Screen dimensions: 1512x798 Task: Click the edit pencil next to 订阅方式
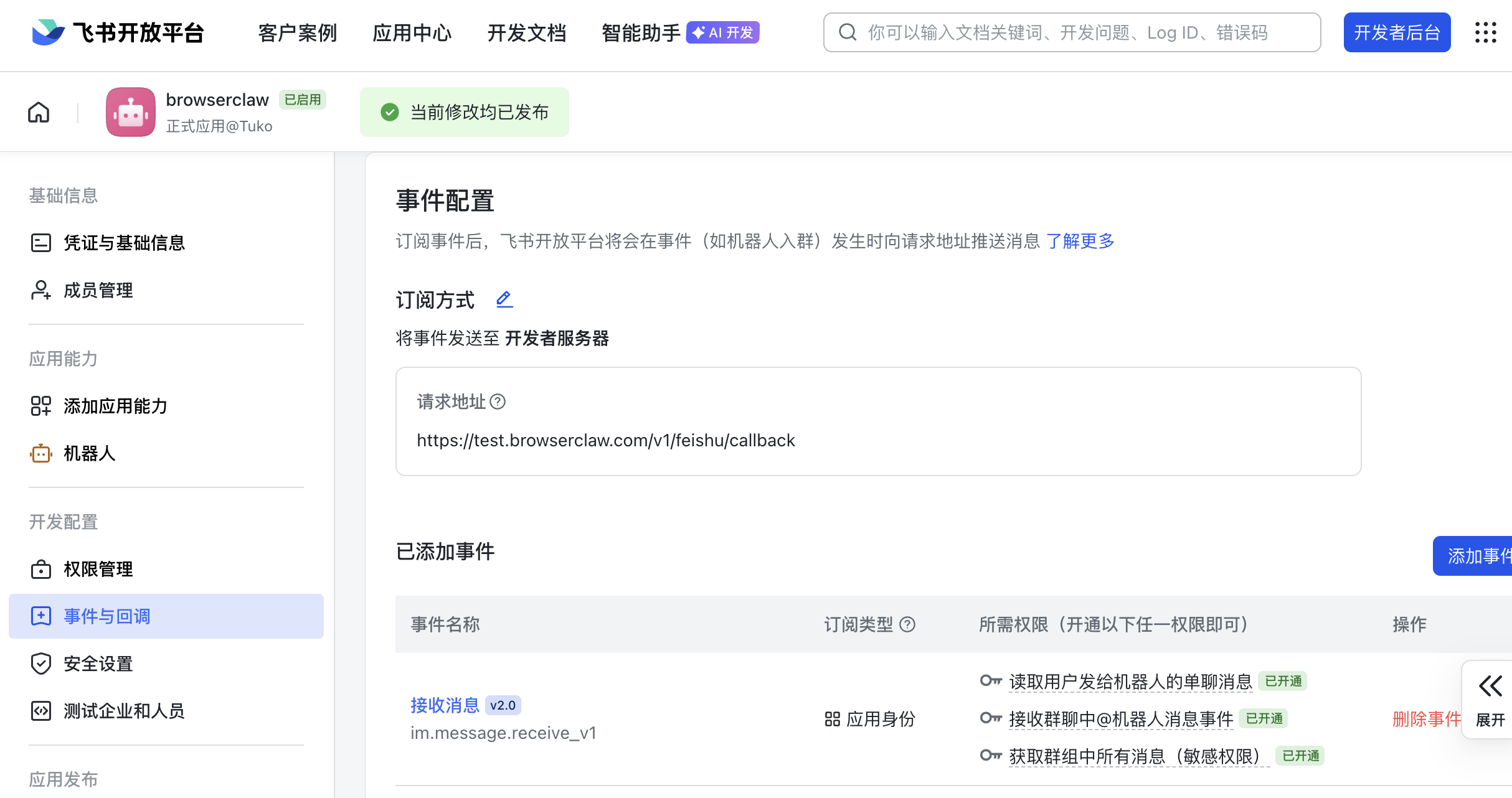[504, 299]
